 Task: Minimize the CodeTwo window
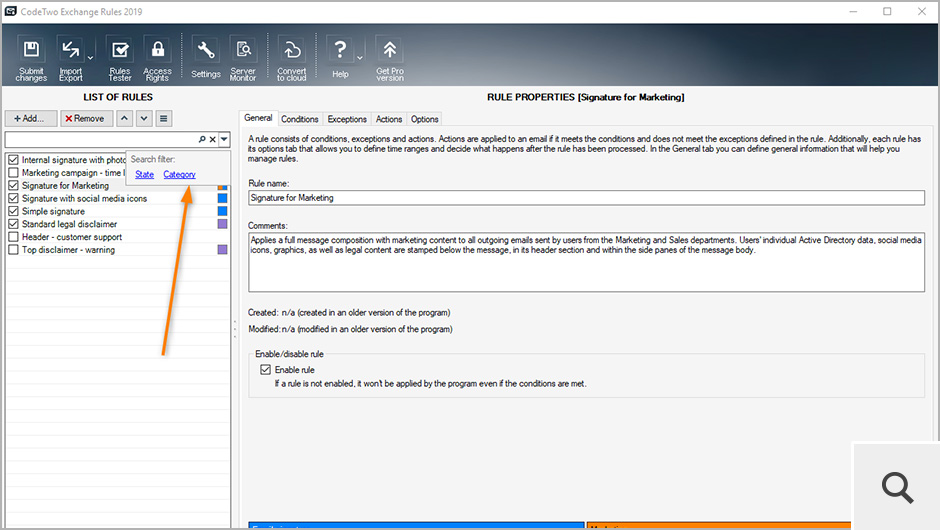point(854,11)
